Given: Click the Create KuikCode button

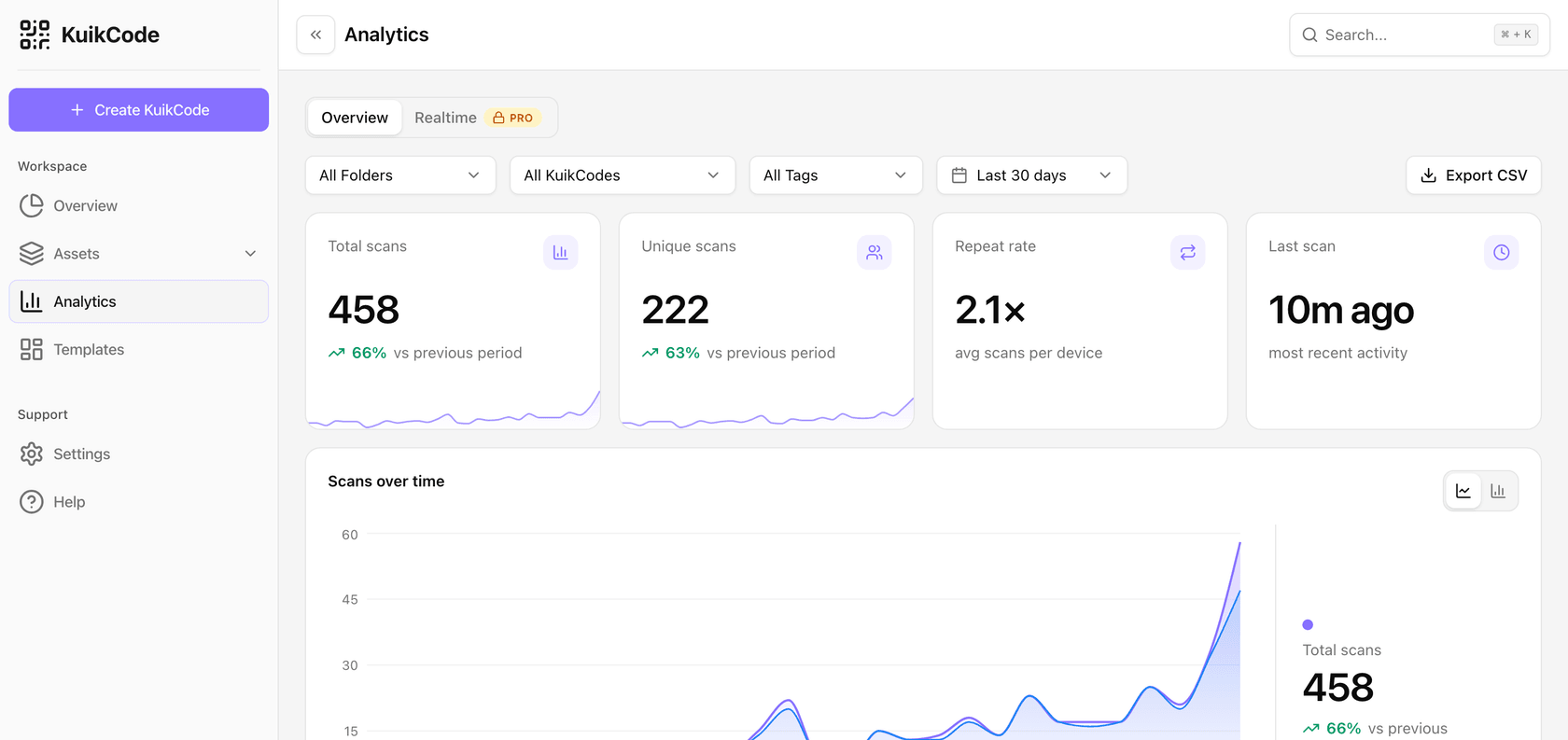Looking at the screenshot, I should point(139,110).
